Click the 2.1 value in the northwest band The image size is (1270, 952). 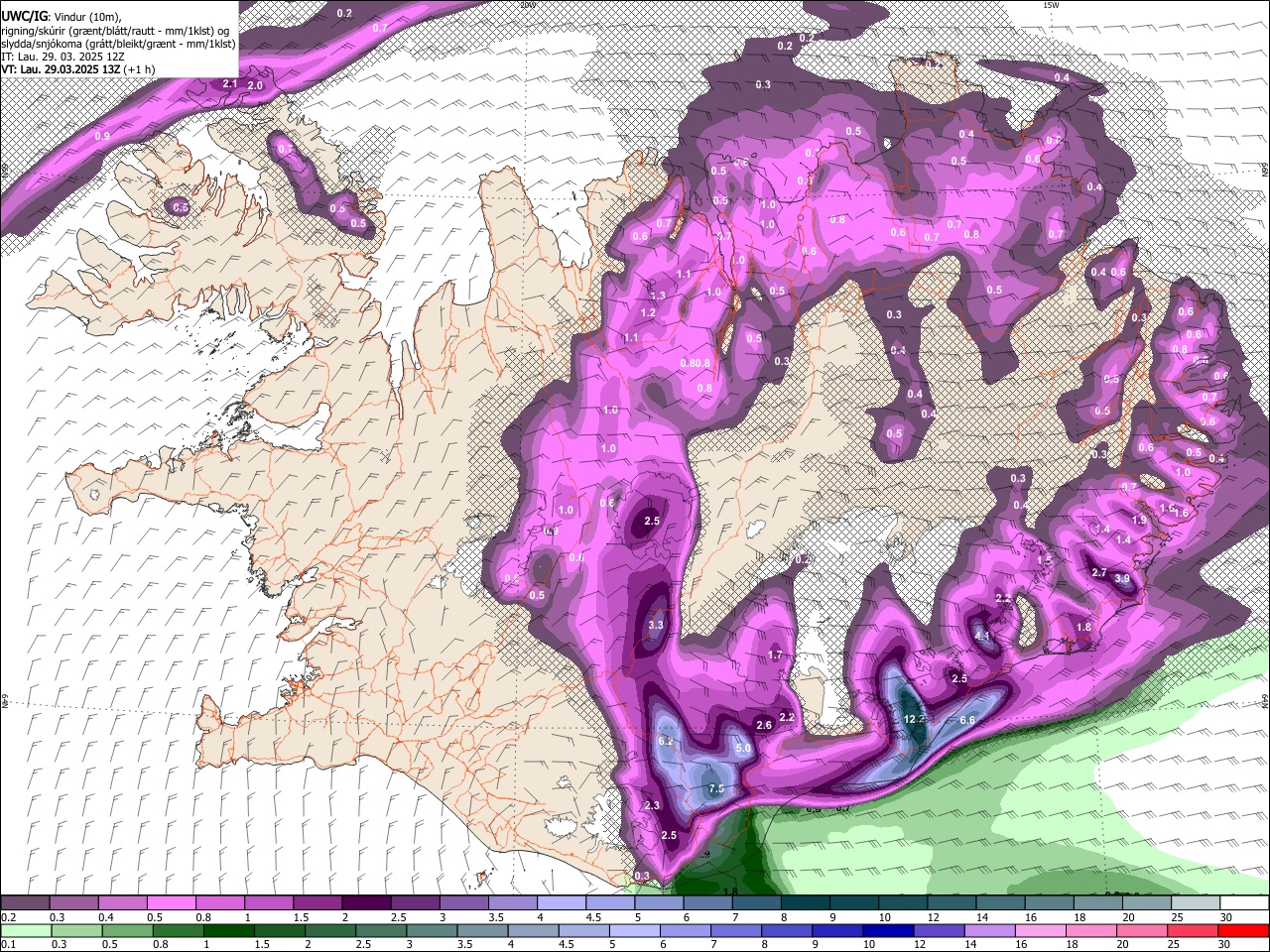click(229, 84)
